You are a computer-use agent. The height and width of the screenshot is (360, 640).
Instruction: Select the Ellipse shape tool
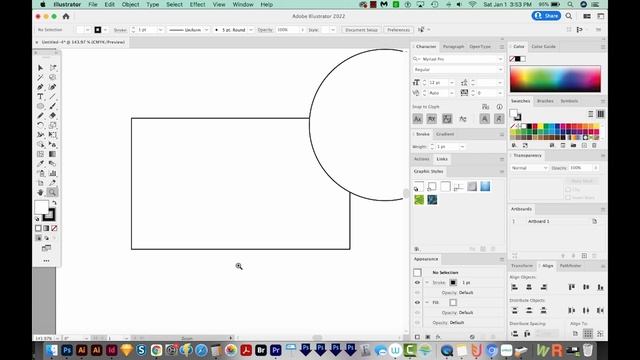[x=40, y=106]
